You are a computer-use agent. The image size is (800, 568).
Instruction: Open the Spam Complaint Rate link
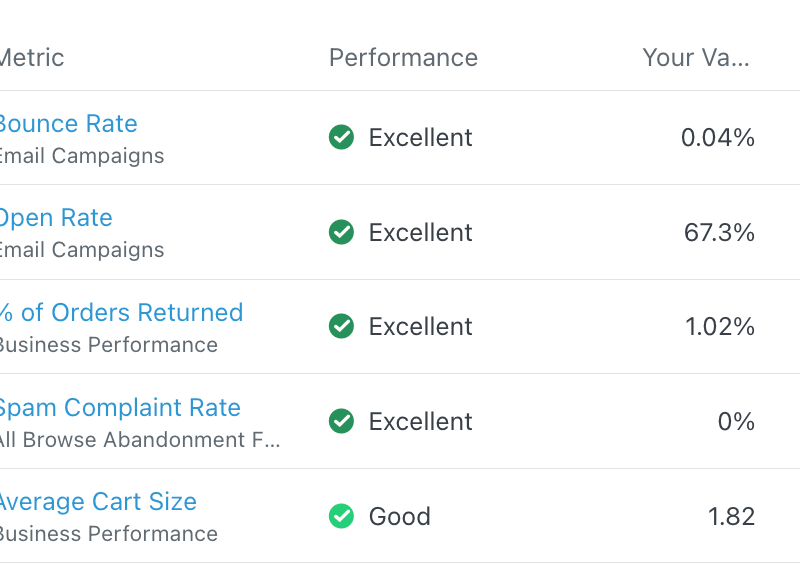[x=119, y=408]
